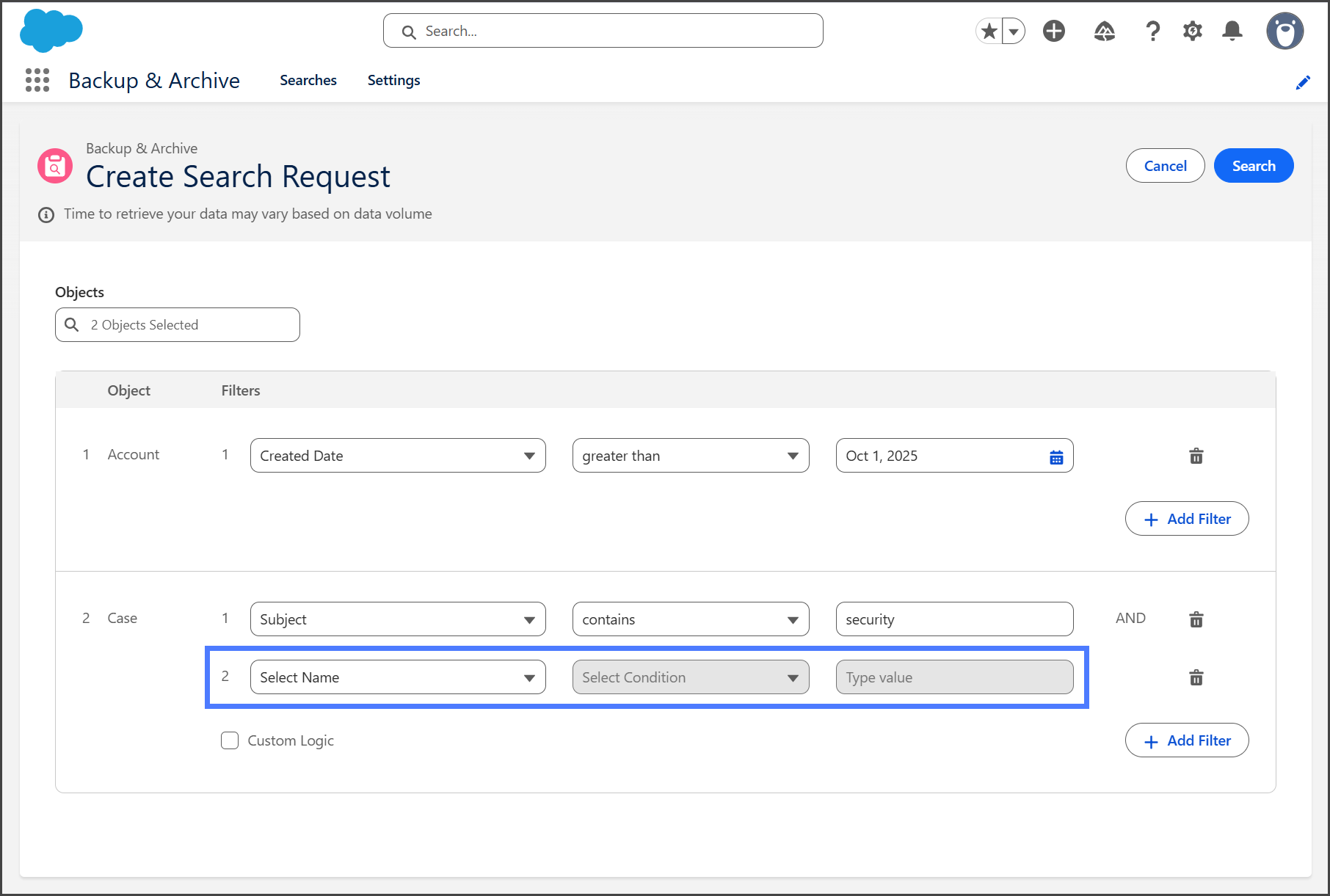Viewport: 1330px width, 896px height.
Task: Enable the Custom Logic checkbox
Action: pos(230,740)
